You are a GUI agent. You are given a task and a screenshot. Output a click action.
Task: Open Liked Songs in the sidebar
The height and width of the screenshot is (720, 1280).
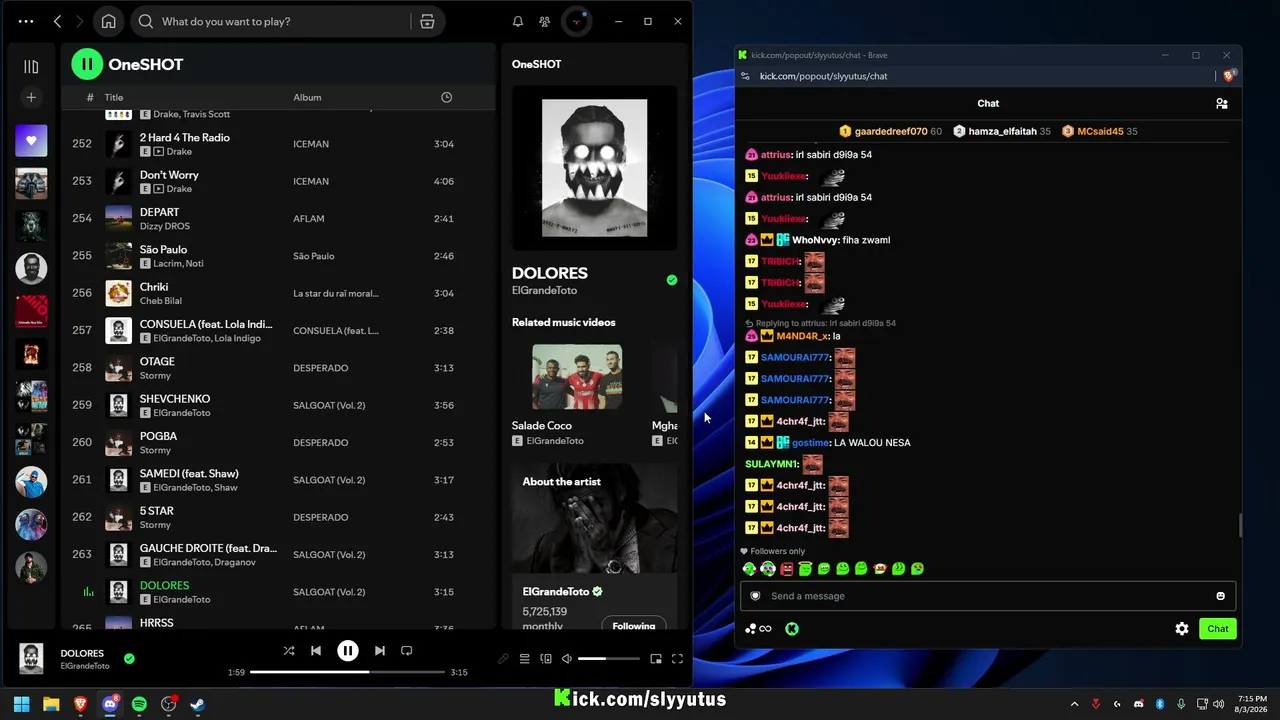31,141
